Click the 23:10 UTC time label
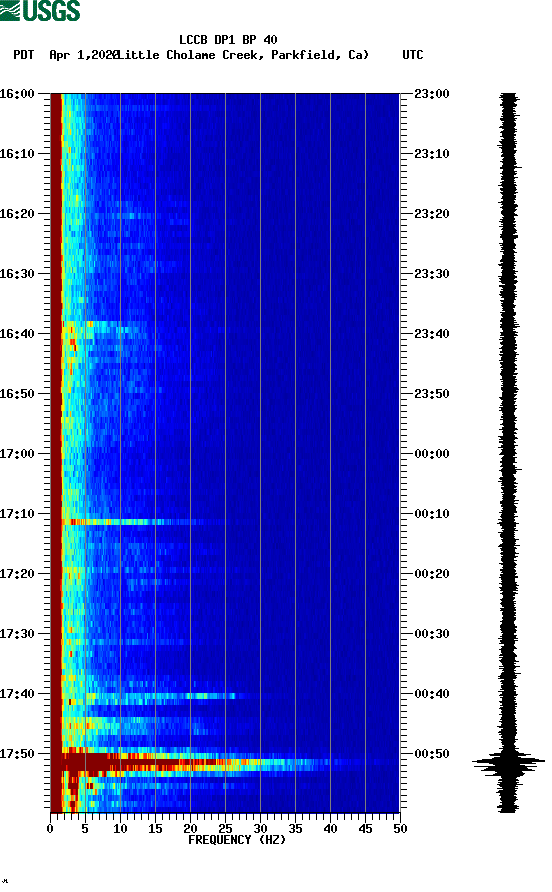The image size is (552, 892). (x=431, y=154)
